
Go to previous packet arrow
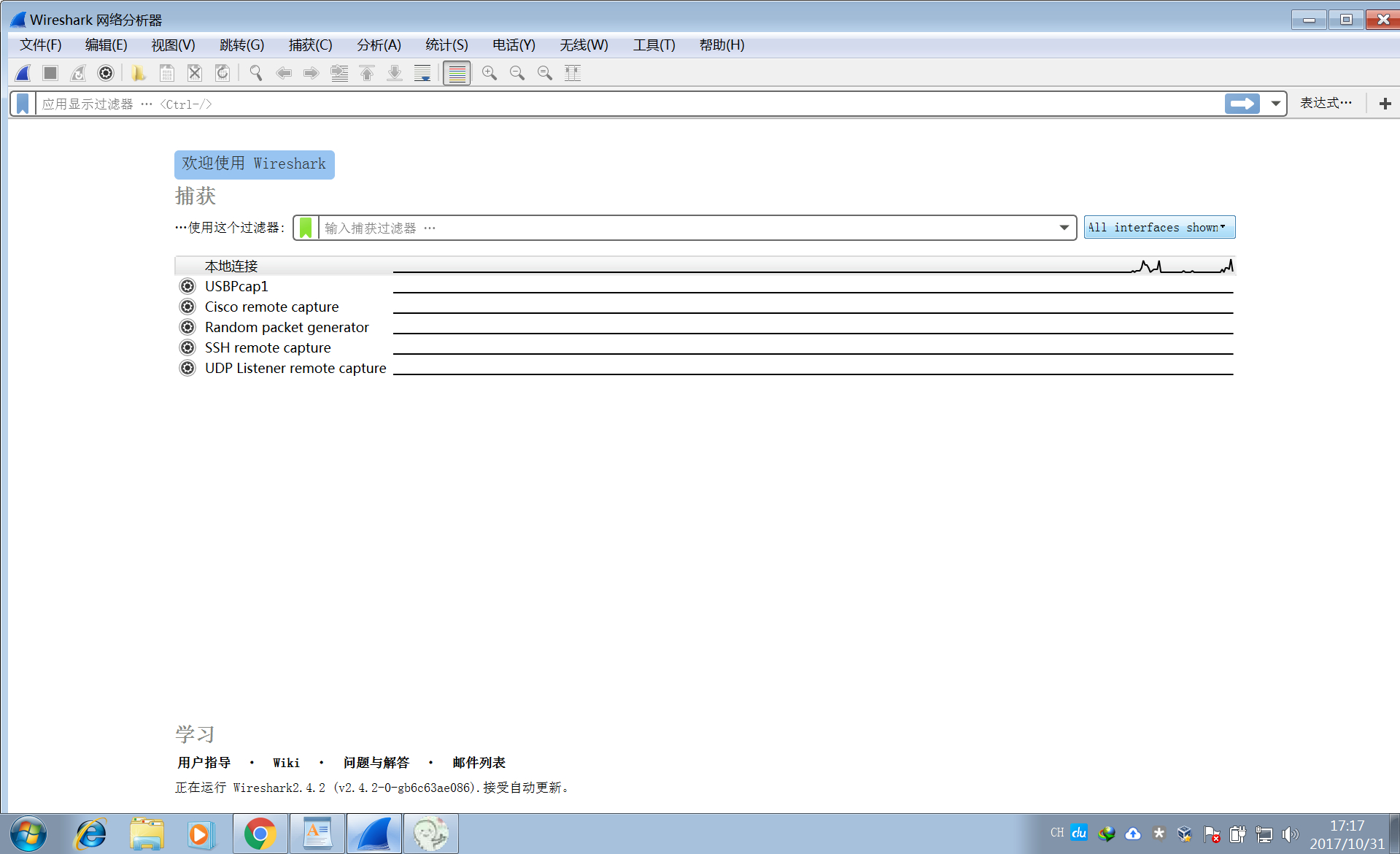[284, 73]
